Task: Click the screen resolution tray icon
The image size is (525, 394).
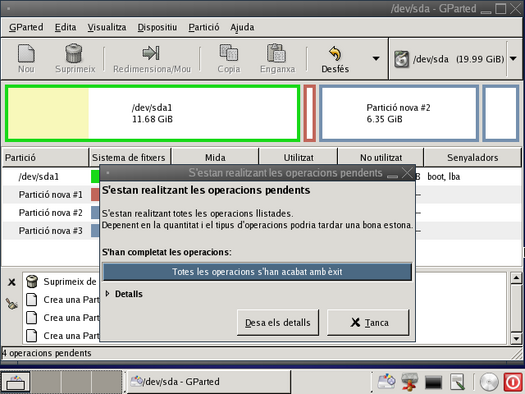Action: [457, 382]
